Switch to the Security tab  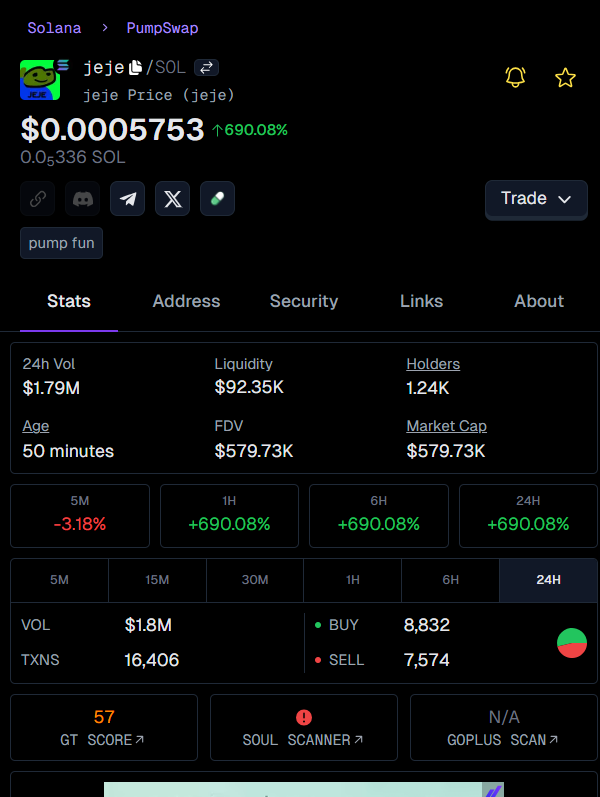point(304,301)
